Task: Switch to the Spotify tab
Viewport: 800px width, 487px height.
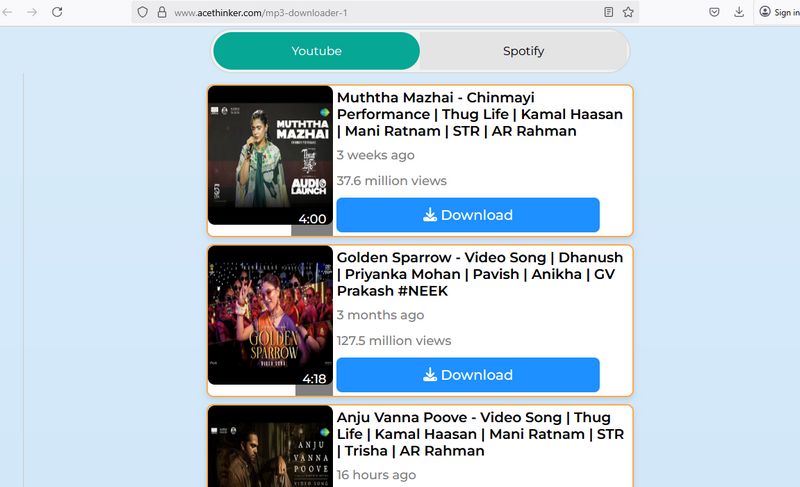Action: tap(523, 51)
